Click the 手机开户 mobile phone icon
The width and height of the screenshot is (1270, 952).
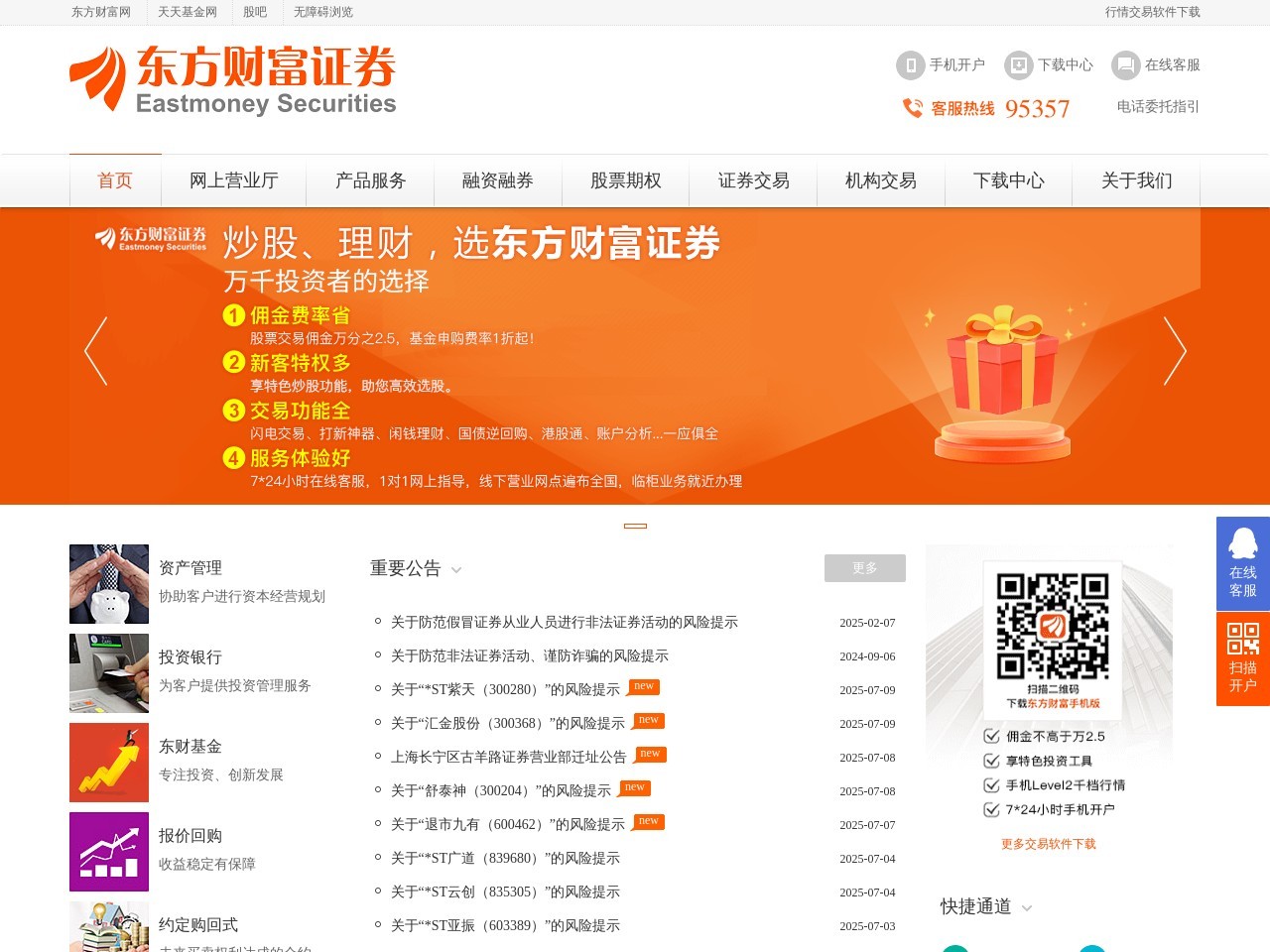point(910,64)
